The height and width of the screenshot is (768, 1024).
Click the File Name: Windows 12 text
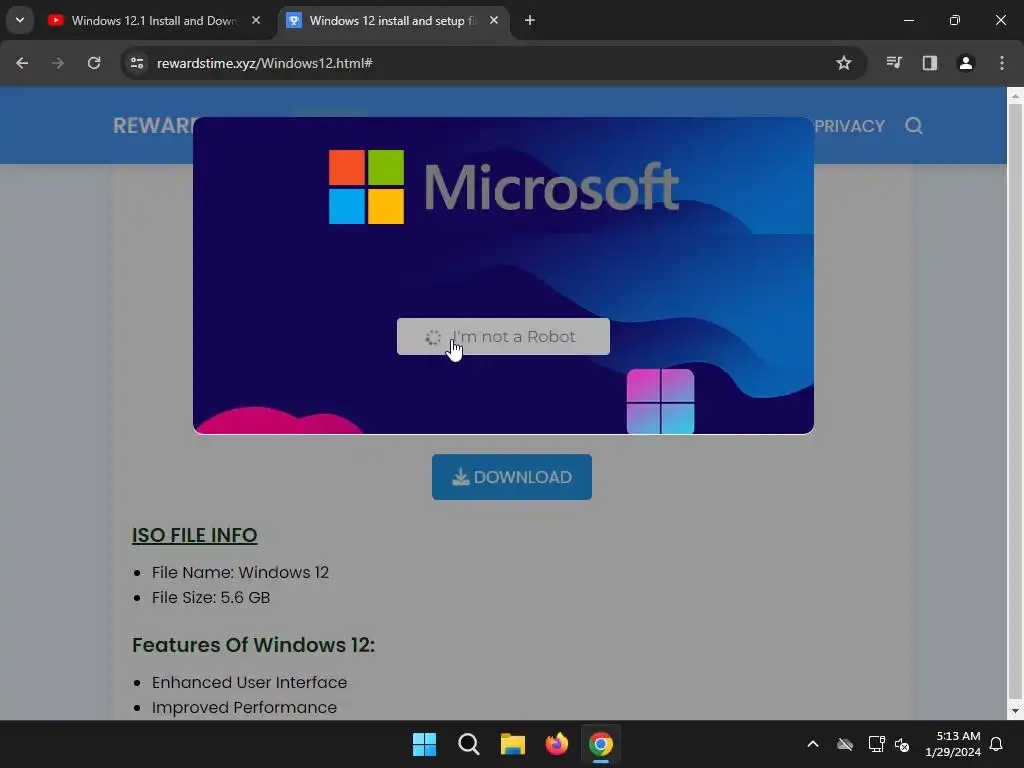240,573
